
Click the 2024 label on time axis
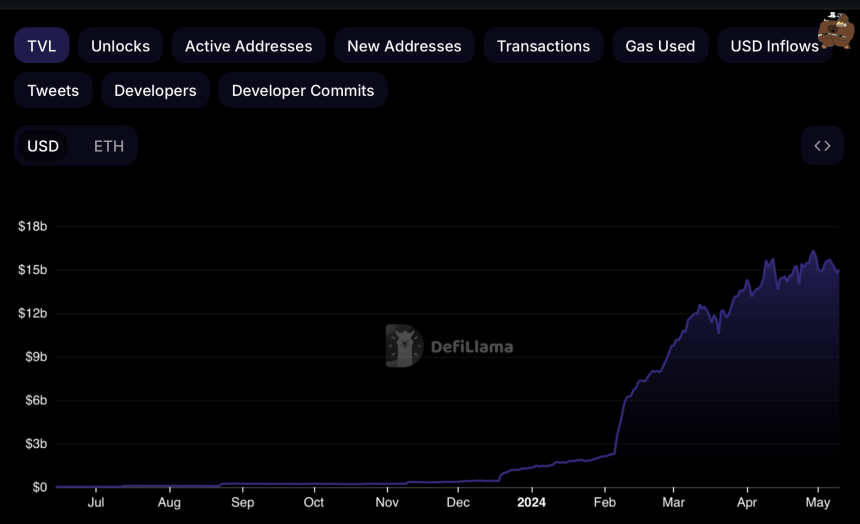(x=531, y=503)
